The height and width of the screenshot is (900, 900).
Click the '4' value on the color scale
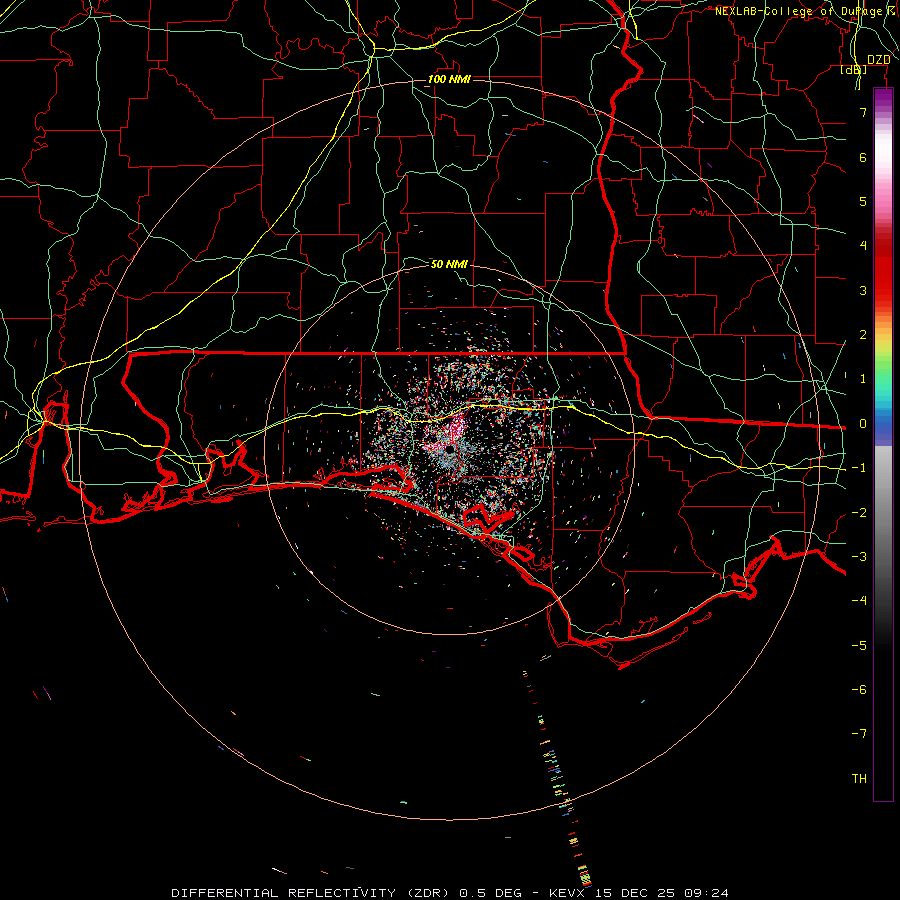pyautogui.click(x=863, y=246)
